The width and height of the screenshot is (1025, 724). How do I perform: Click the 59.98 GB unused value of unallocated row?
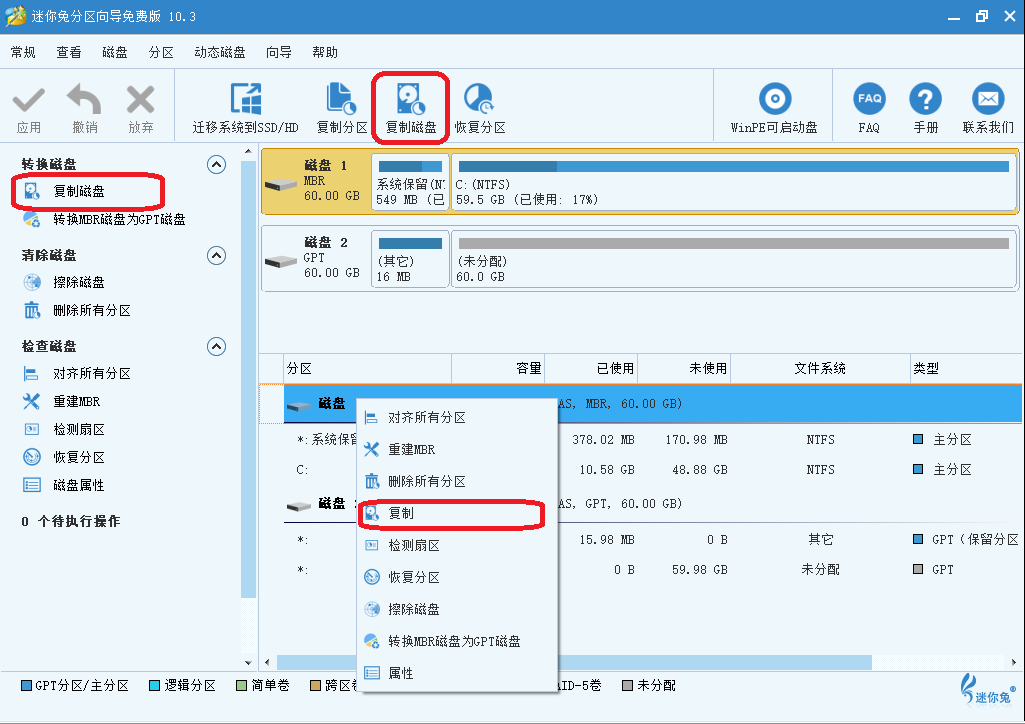[x=699, y=570]
